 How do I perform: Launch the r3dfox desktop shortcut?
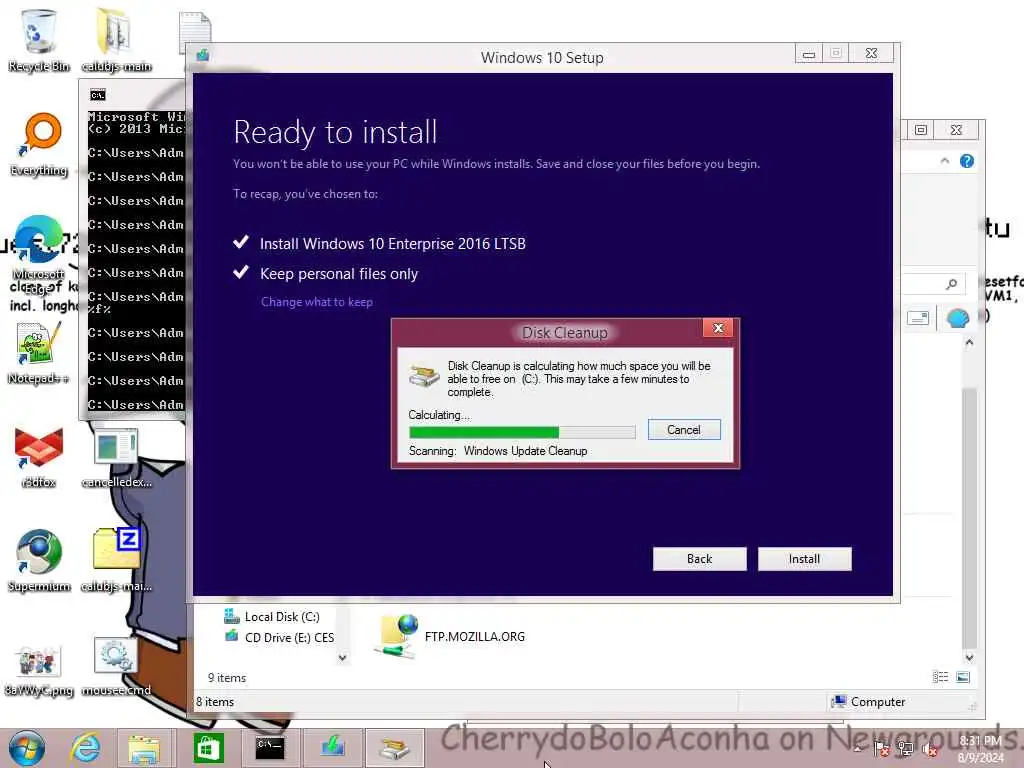coord(39,457)
